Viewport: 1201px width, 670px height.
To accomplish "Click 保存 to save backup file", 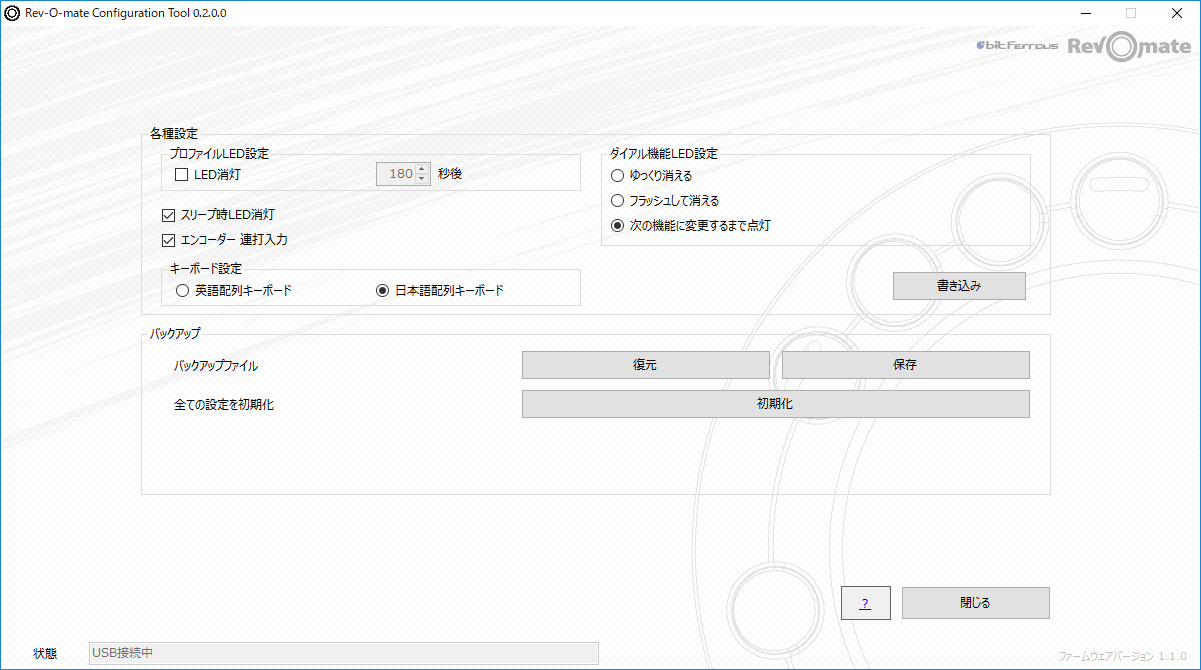I will [x=905, y=365].
